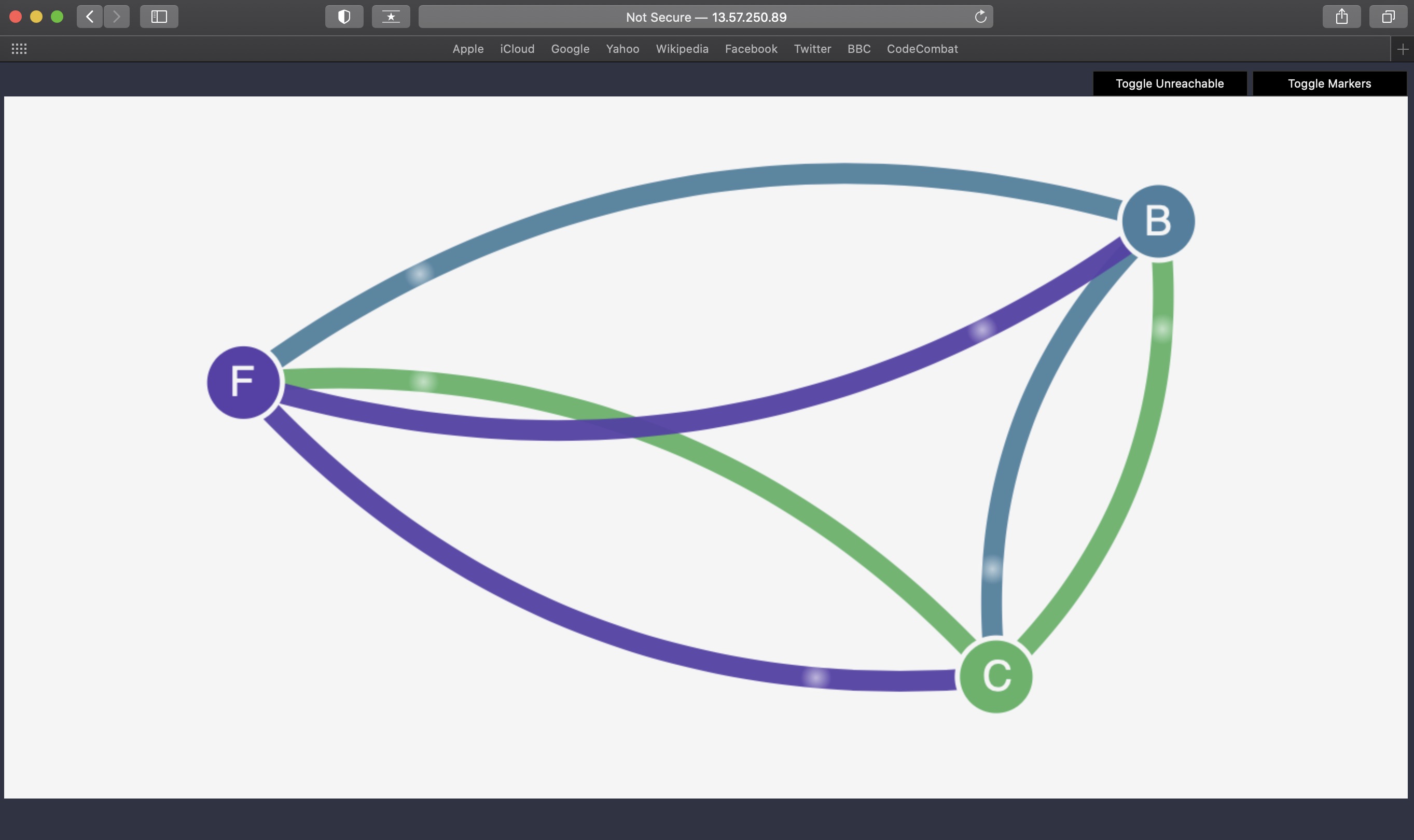Screen dimensions: 1414x840
Task: Click the address bar showing 13.57.250.89
Action: [x=705, y=17]
